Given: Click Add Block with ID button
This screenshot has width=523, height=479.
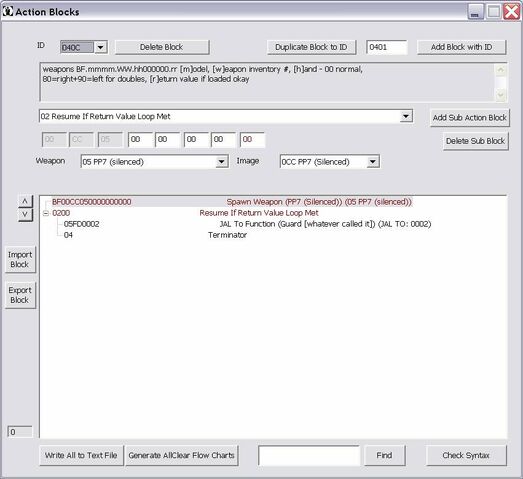Looking at the screenshot, I should pyautogui.click(x=461, y=47).
